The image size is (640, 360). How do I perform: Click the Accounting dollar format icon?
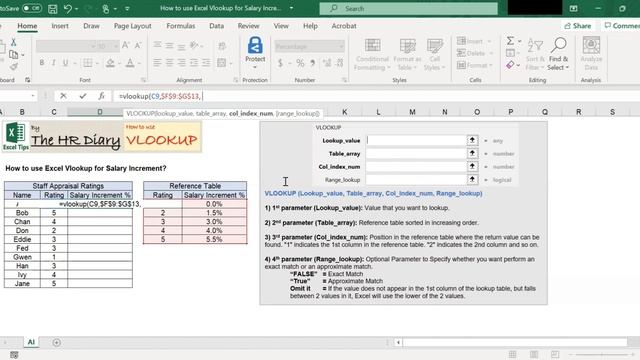point(280,63)
